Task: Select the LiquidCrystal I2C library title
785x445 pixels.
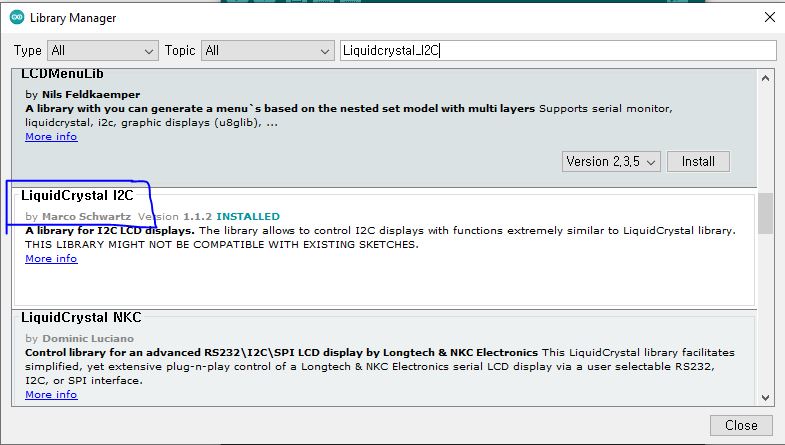Action: tap(77, 195)
